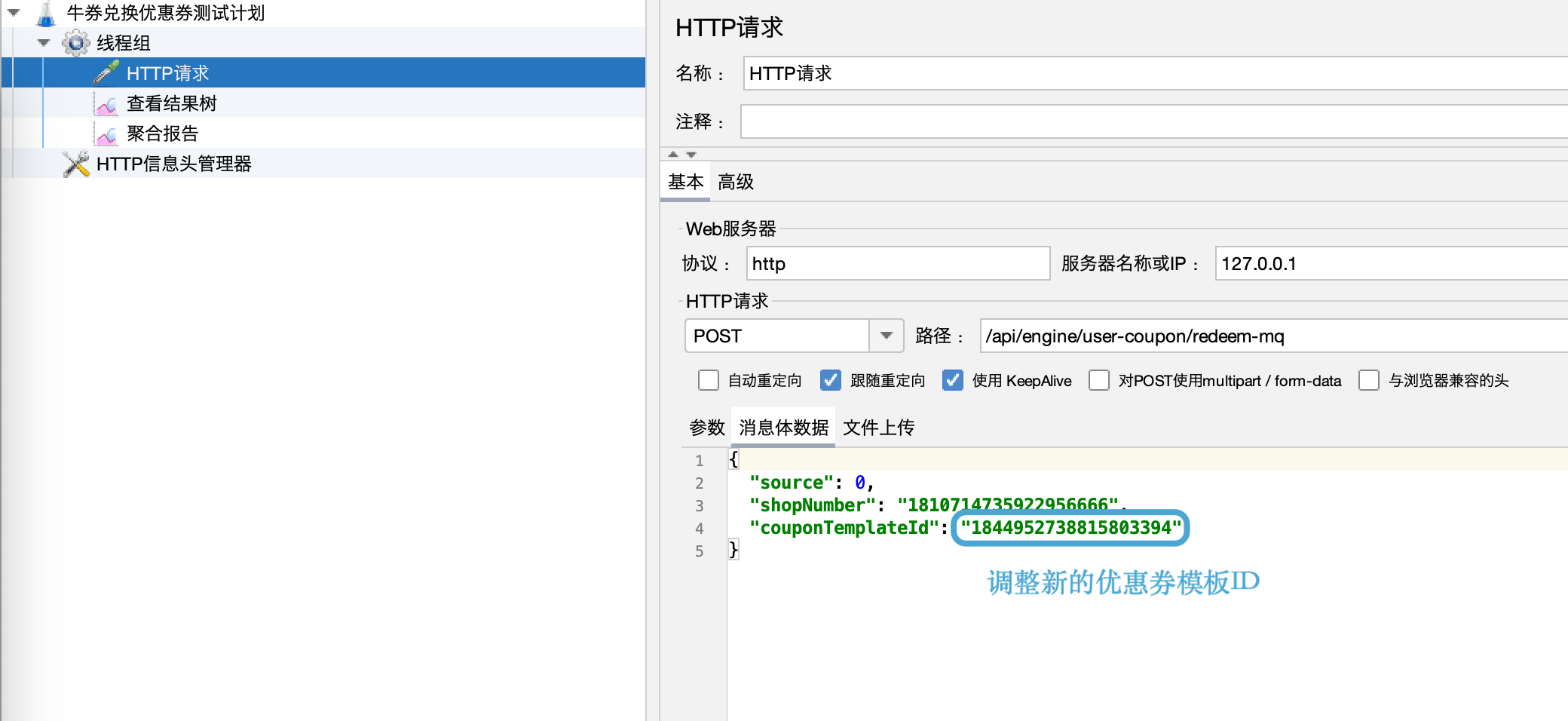The image size is (1568, 721).
Task: Click the HTTP request pipette icon
Action: point(106,72)
